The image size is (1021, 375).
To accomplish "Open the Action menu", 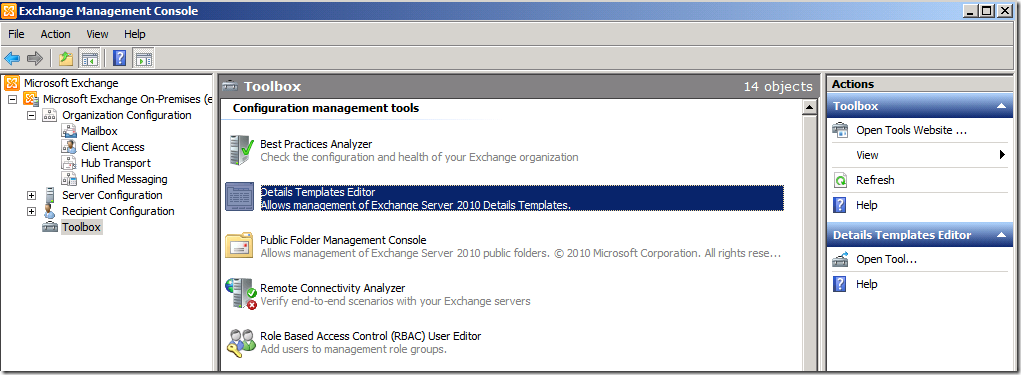I will (x=55, y=34).
